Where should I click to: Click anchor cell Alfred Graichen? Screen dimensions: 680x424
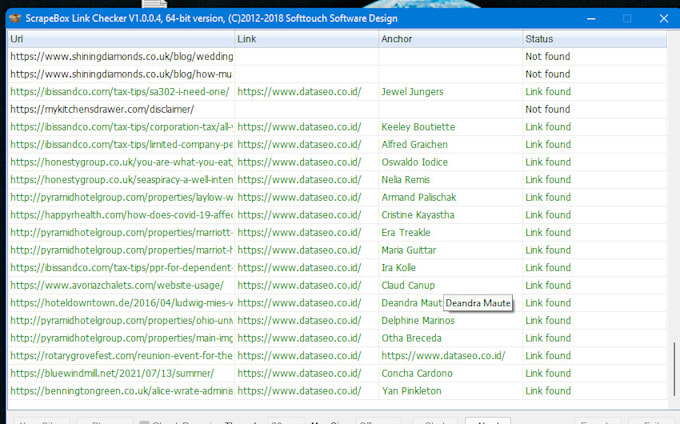pos(415,144)
